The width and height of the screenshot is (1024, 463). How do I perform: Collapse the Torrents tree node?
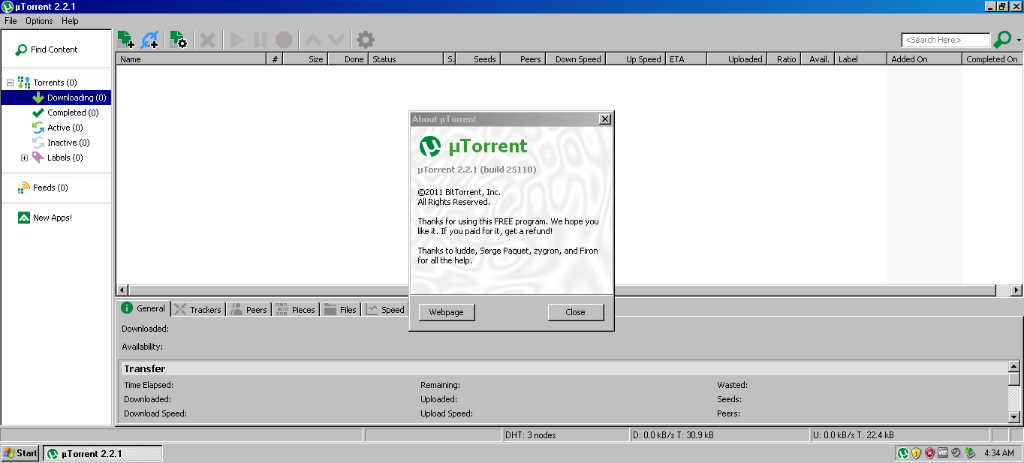10,83
